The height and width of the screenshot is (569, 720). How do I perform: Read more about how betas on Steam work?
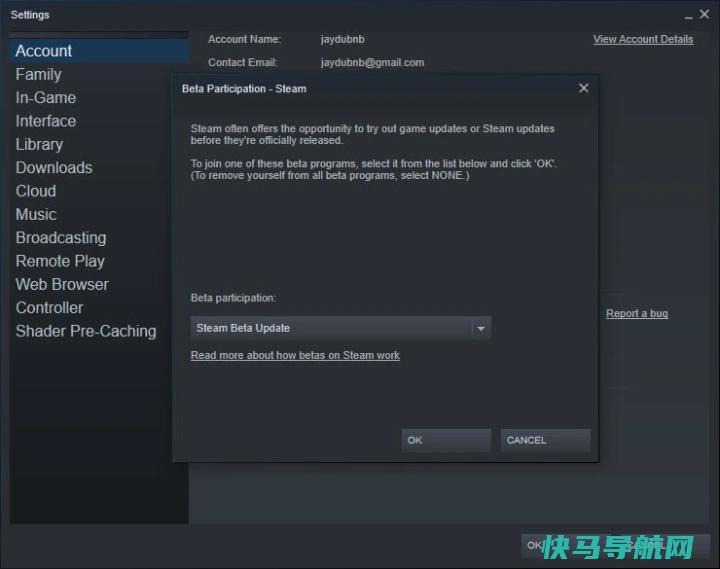tap(295, 355)
